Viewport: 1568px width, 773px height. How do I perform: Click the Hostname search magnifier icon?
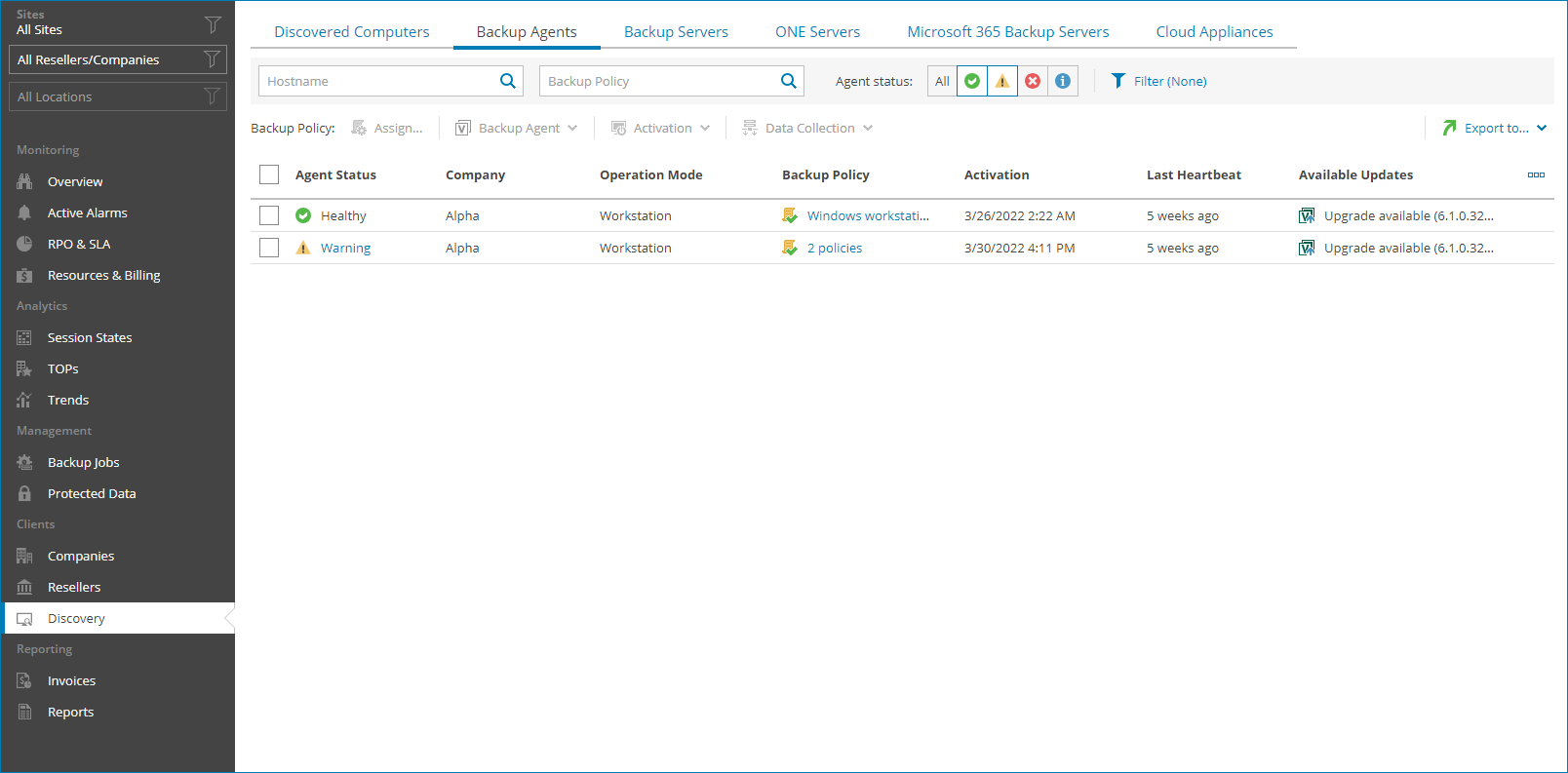tap(507, 81)
